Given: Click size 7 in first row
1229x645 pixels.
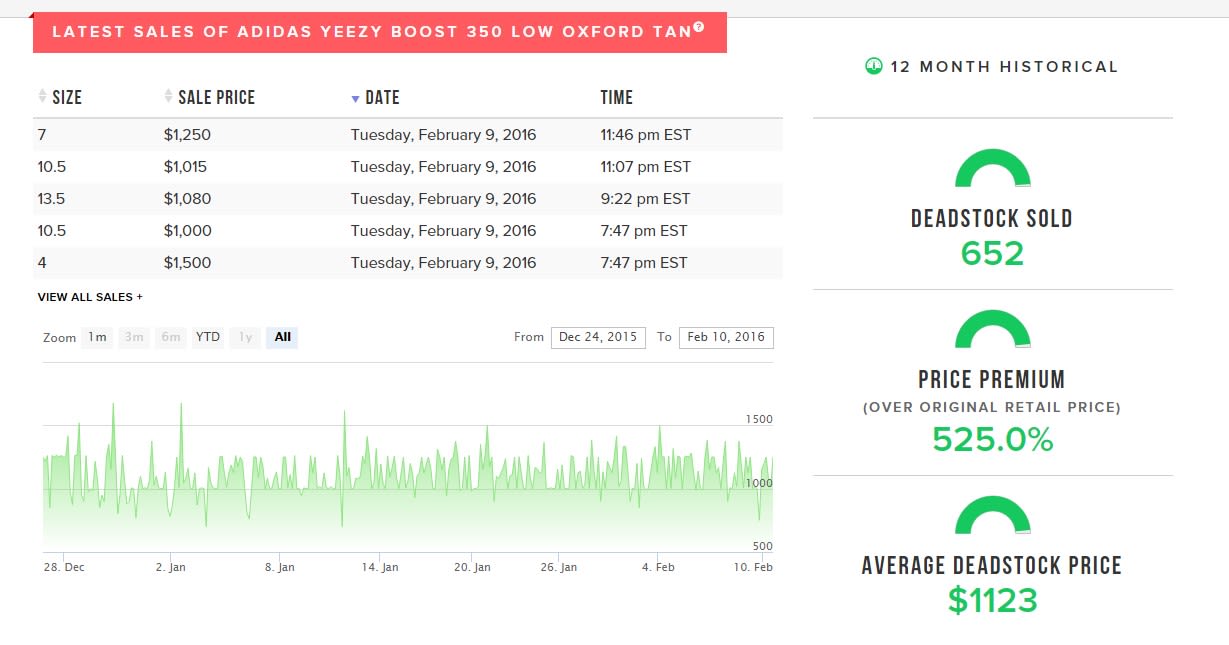Looking at the screenshot, I should 42,135.
